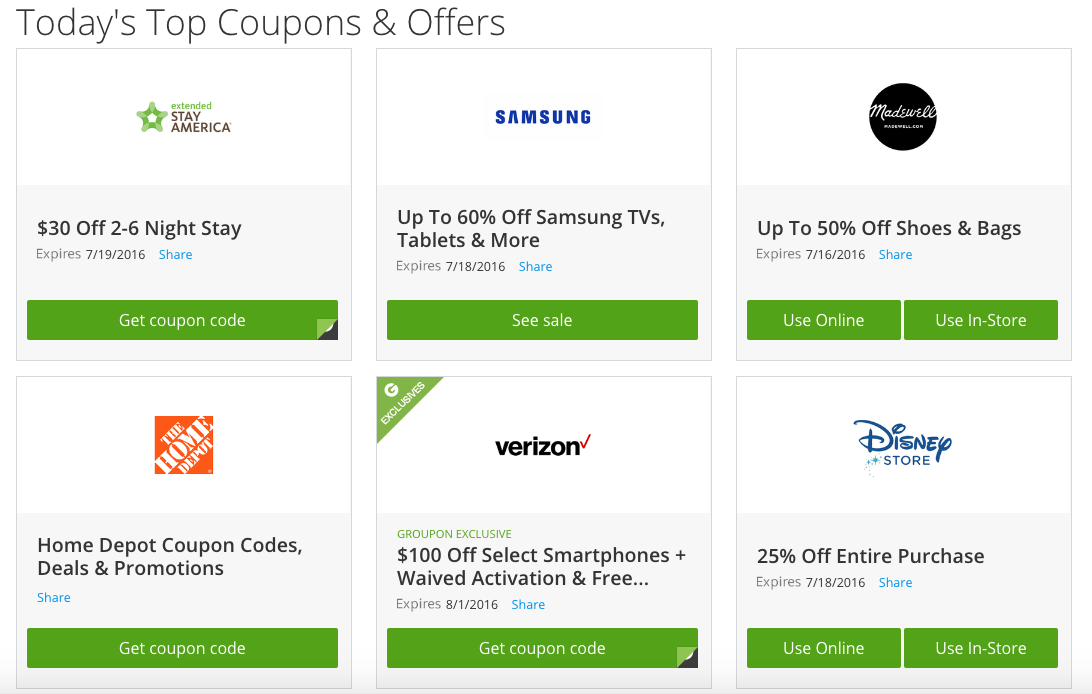This screenshot has width=1092, height=694.
Task: Click the Extended Stay America logo
Action: coord(184,118)
